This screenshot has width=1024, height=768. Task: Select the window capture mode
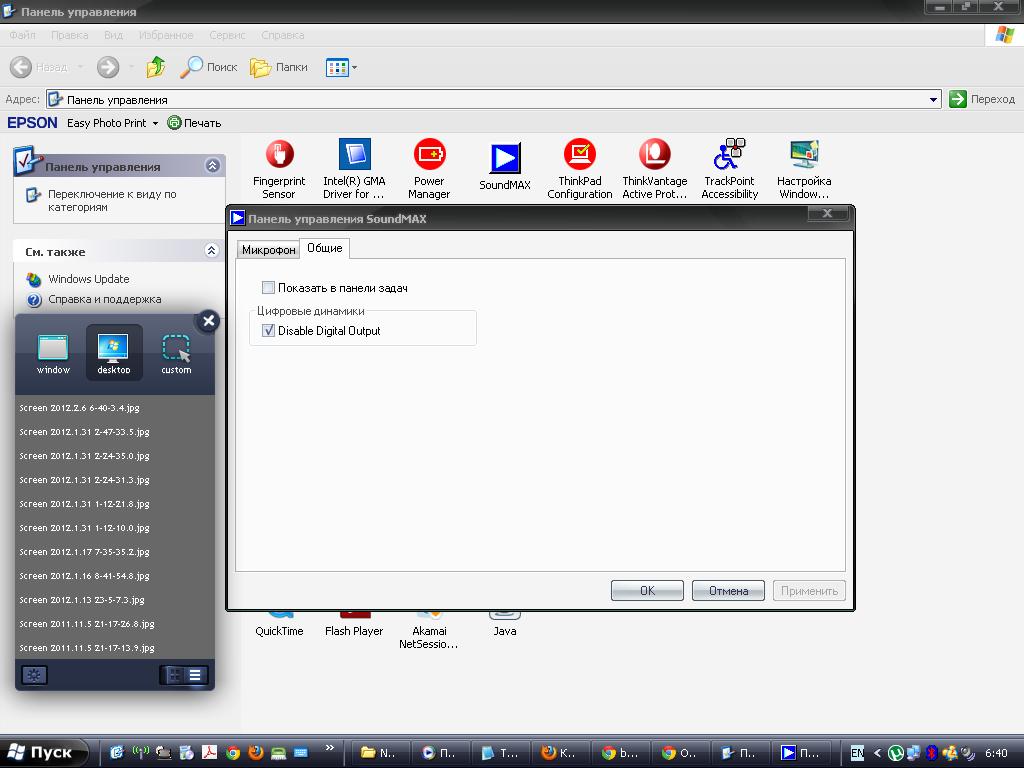coord(53,353)
